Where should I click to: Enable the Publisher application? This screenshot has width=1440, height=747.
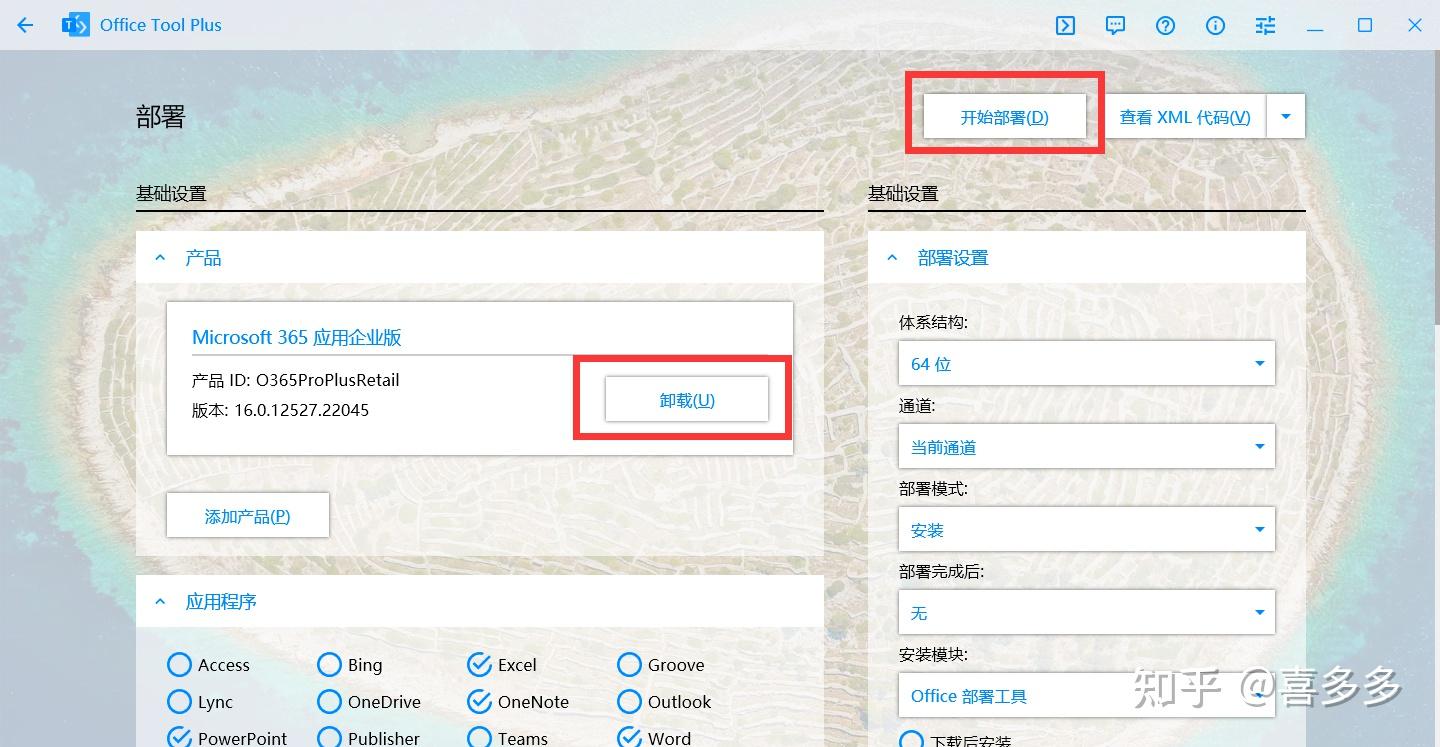330,738
